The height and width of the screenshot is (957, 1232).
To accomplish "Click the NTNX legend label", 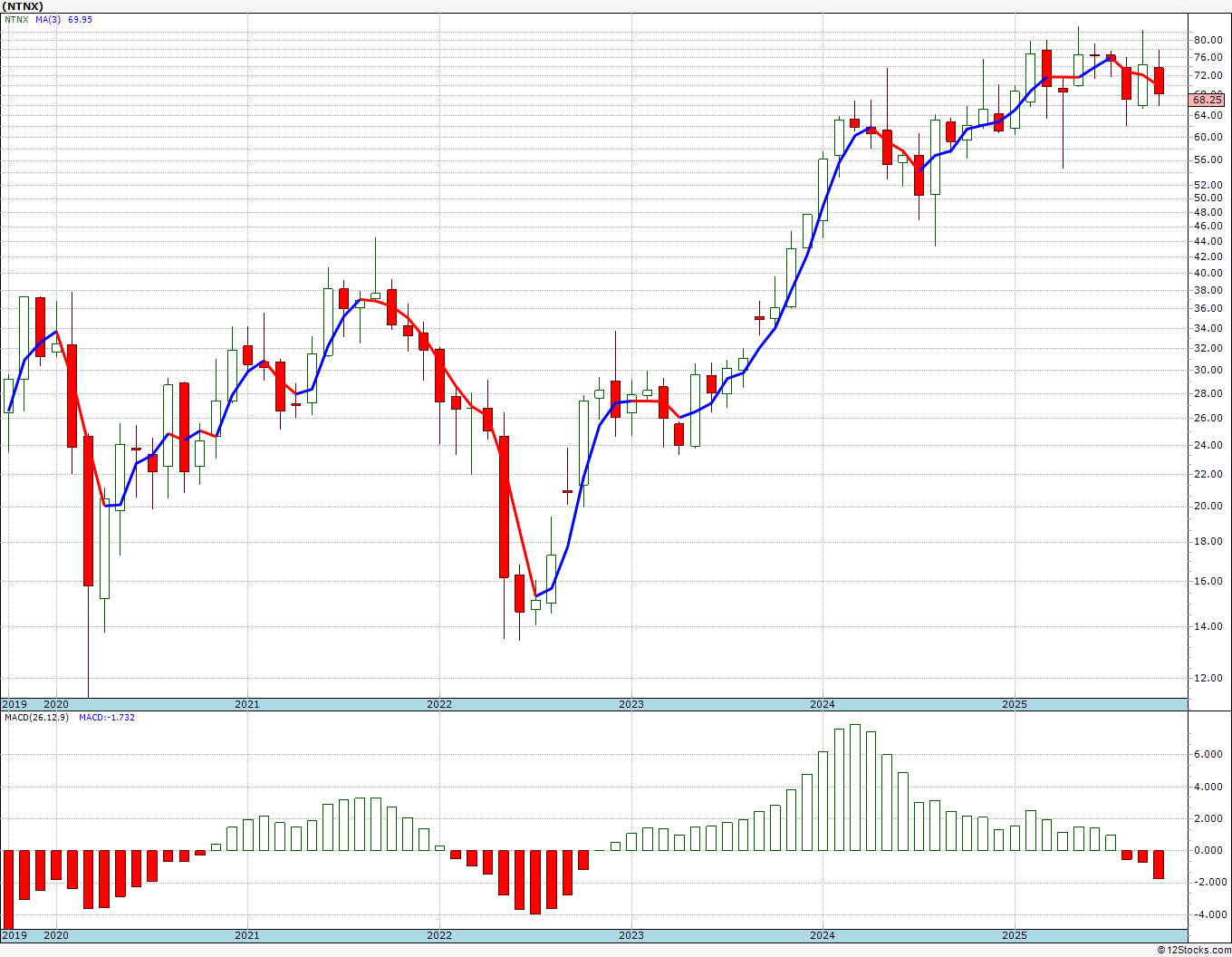I will (x=15, y=19).
